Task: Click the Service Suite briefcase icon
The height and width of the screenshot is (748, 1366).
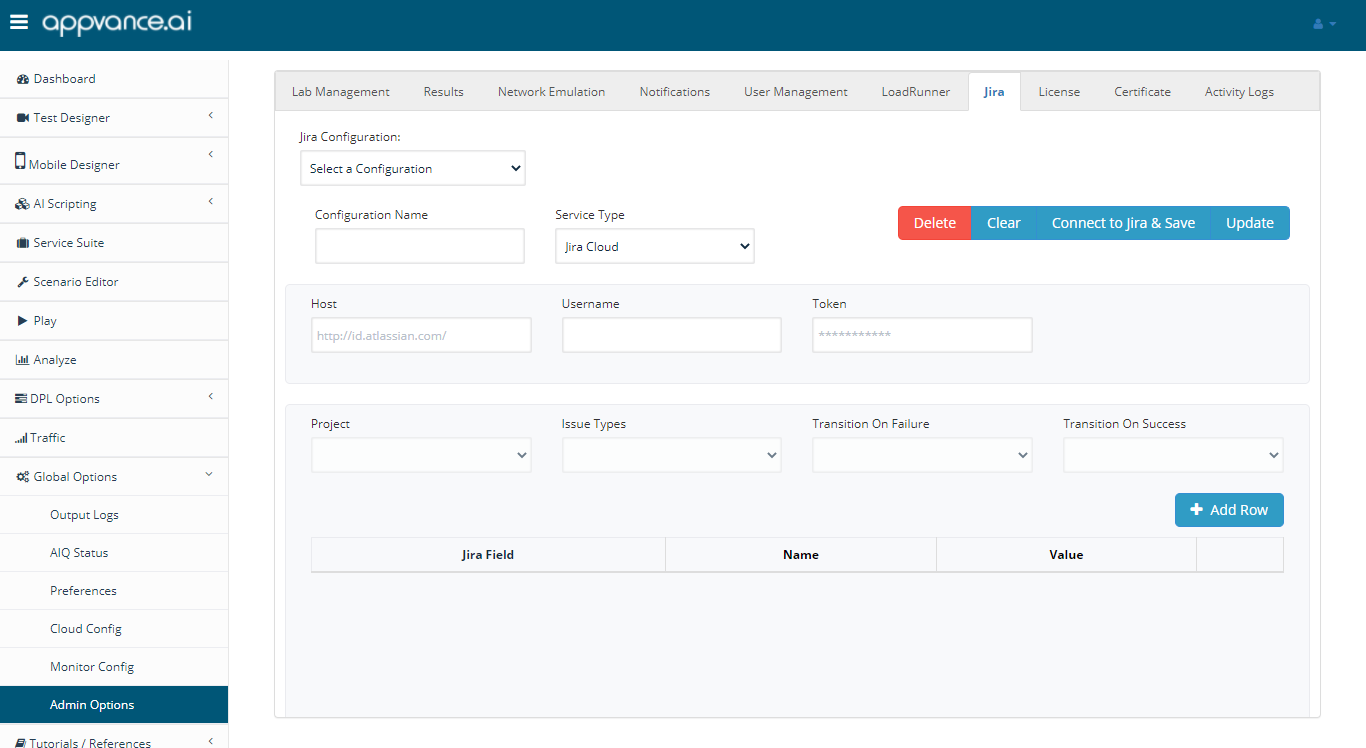Action: 23,243
